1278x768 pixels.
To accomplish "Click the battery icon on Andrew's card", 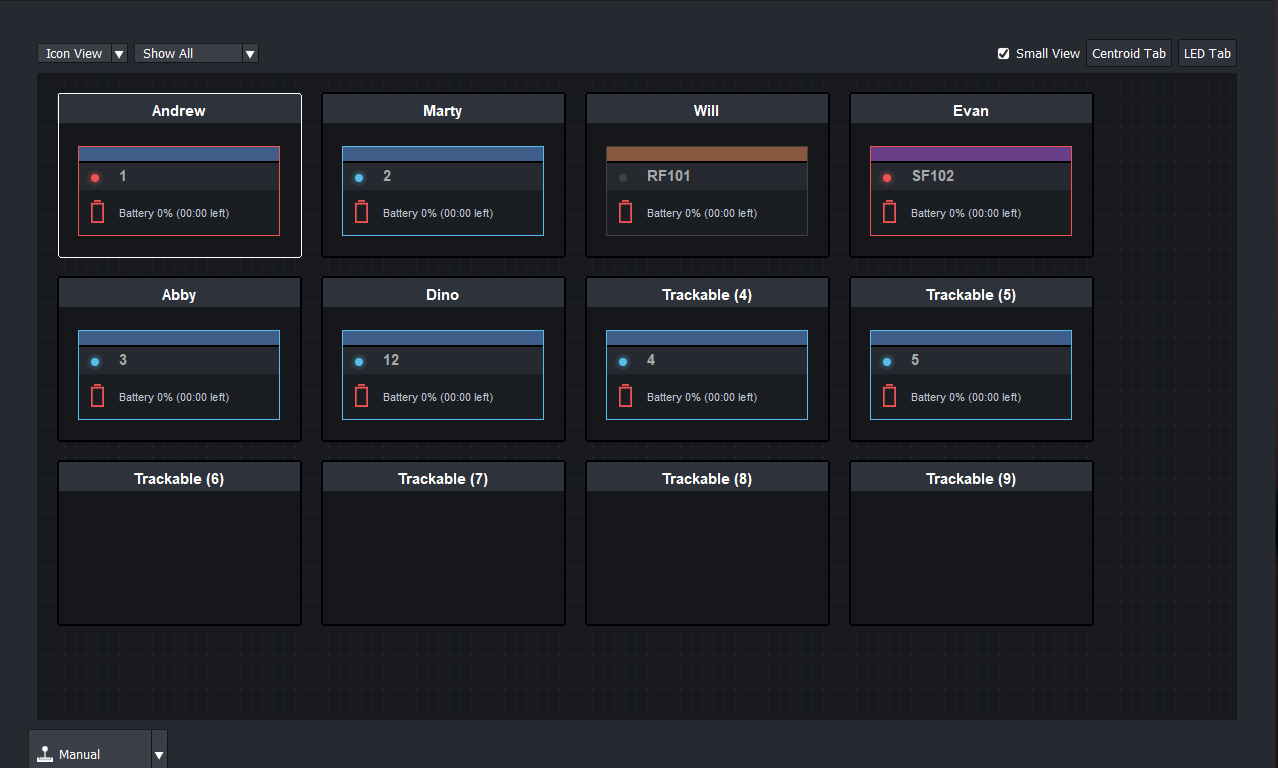I will tap(96, 211).
